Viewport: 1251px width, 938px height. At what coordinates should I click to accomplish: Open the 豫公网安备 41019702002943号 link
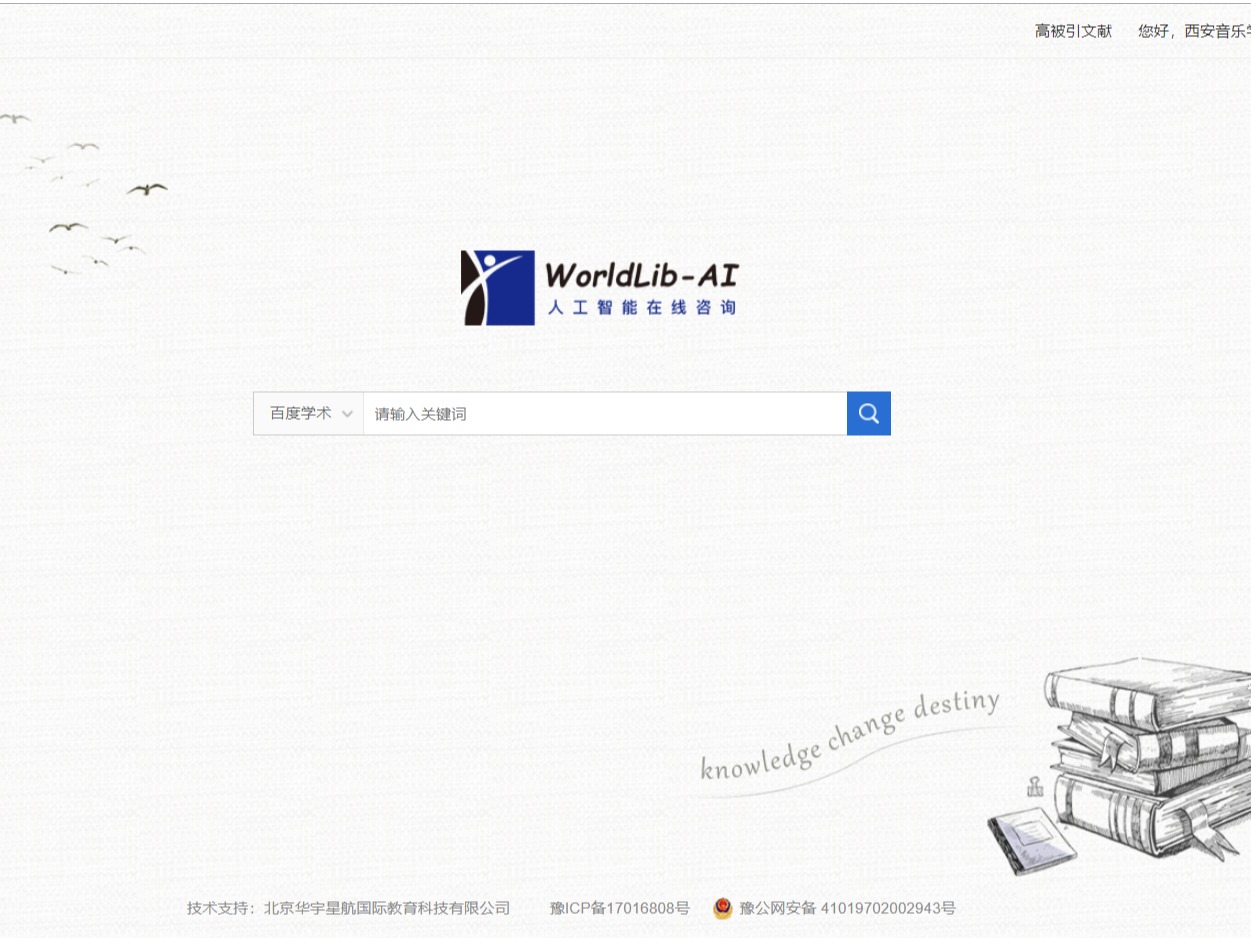click(847, 908)
